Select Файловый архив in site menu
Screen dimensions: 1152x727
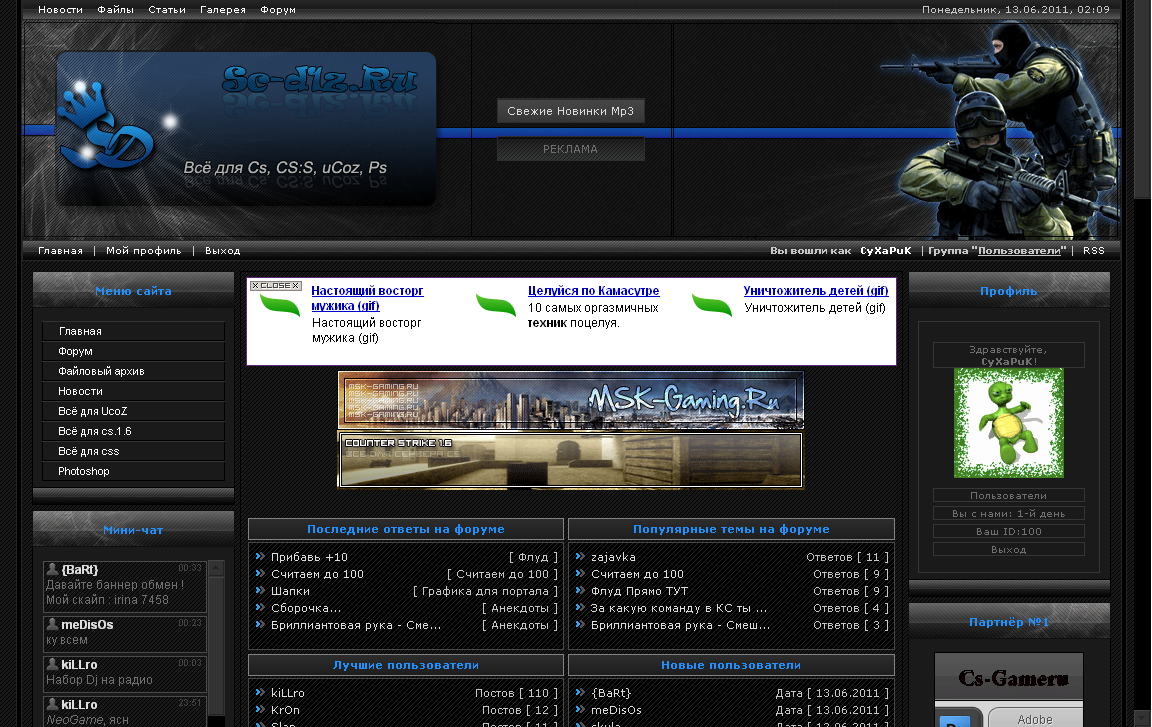[x=133, y=371]
